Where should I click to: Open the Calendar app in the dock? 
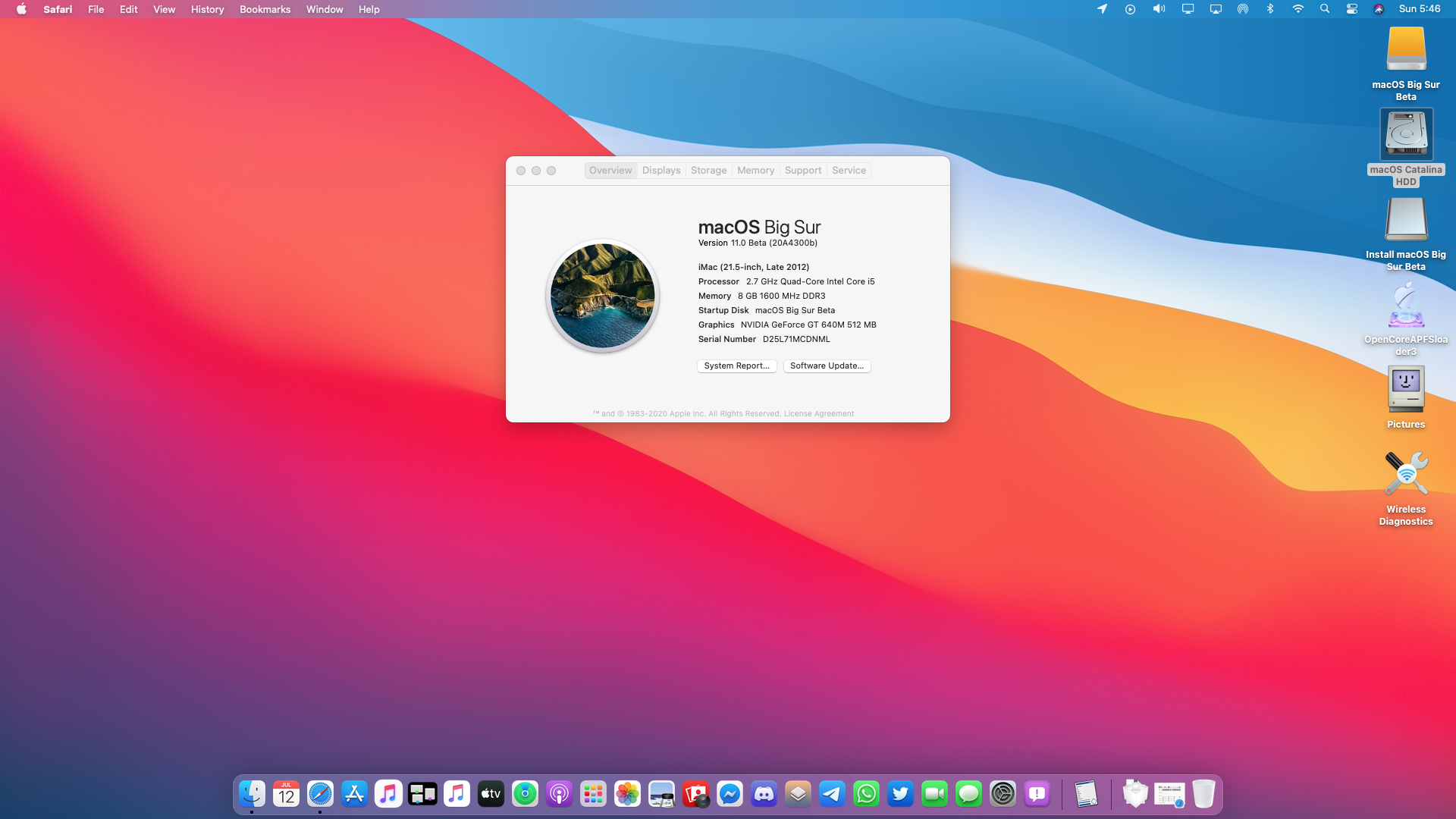point(286,794)
